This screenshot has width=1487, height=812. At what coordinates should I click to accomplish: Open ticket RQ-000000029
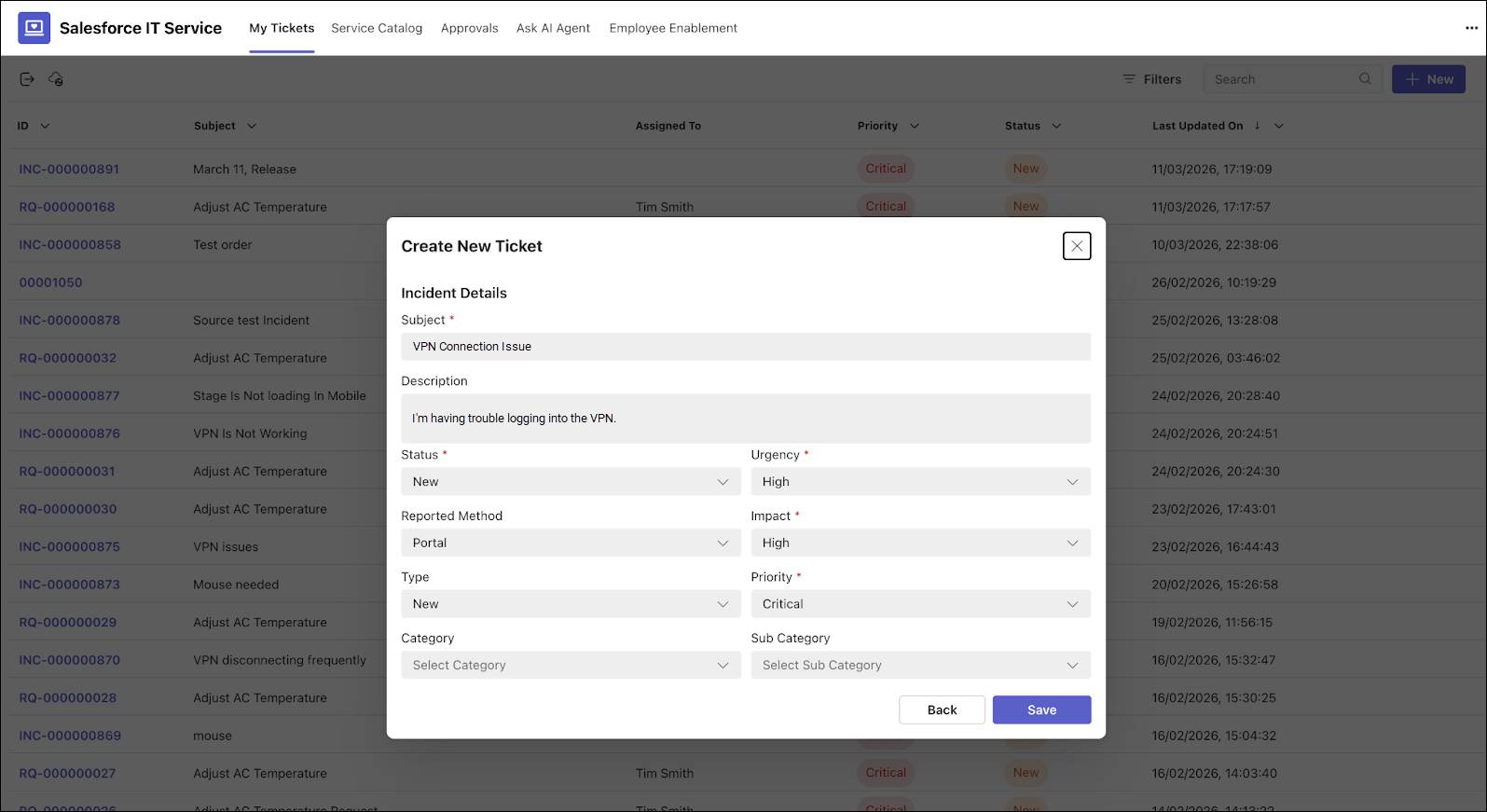67,622
